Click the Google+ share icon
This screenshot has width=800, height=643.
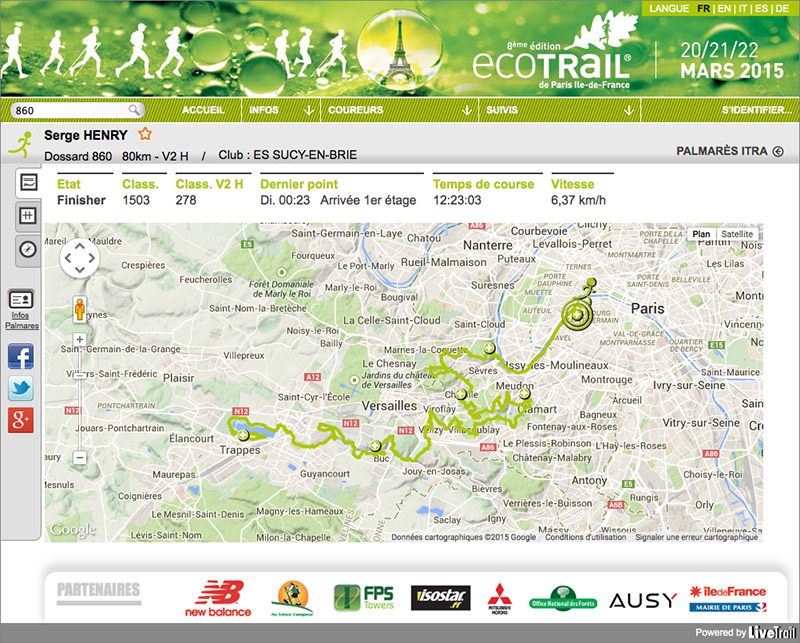21,421
